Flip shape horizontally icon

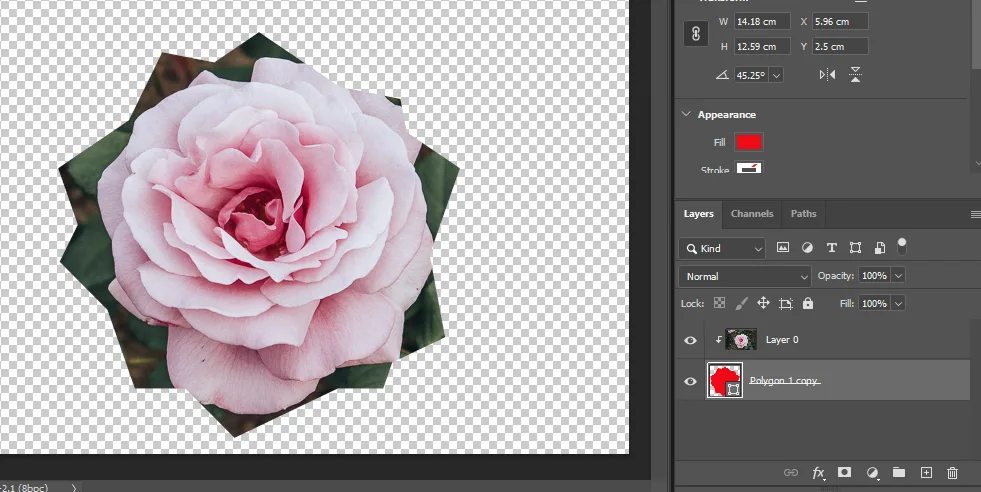pyautogui.click(x=827, y=74)
